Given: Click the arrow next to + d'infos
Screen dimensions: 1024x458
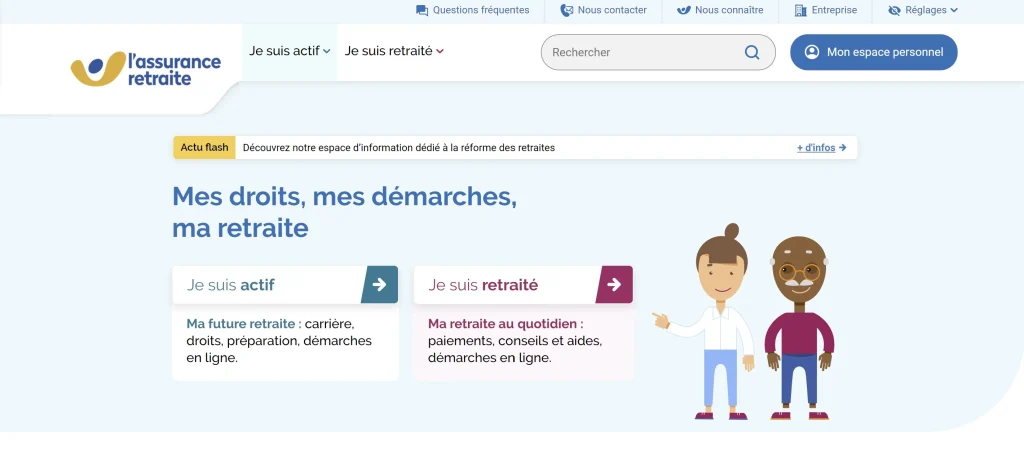Looking at the screenshot, I should coord(842,148).
